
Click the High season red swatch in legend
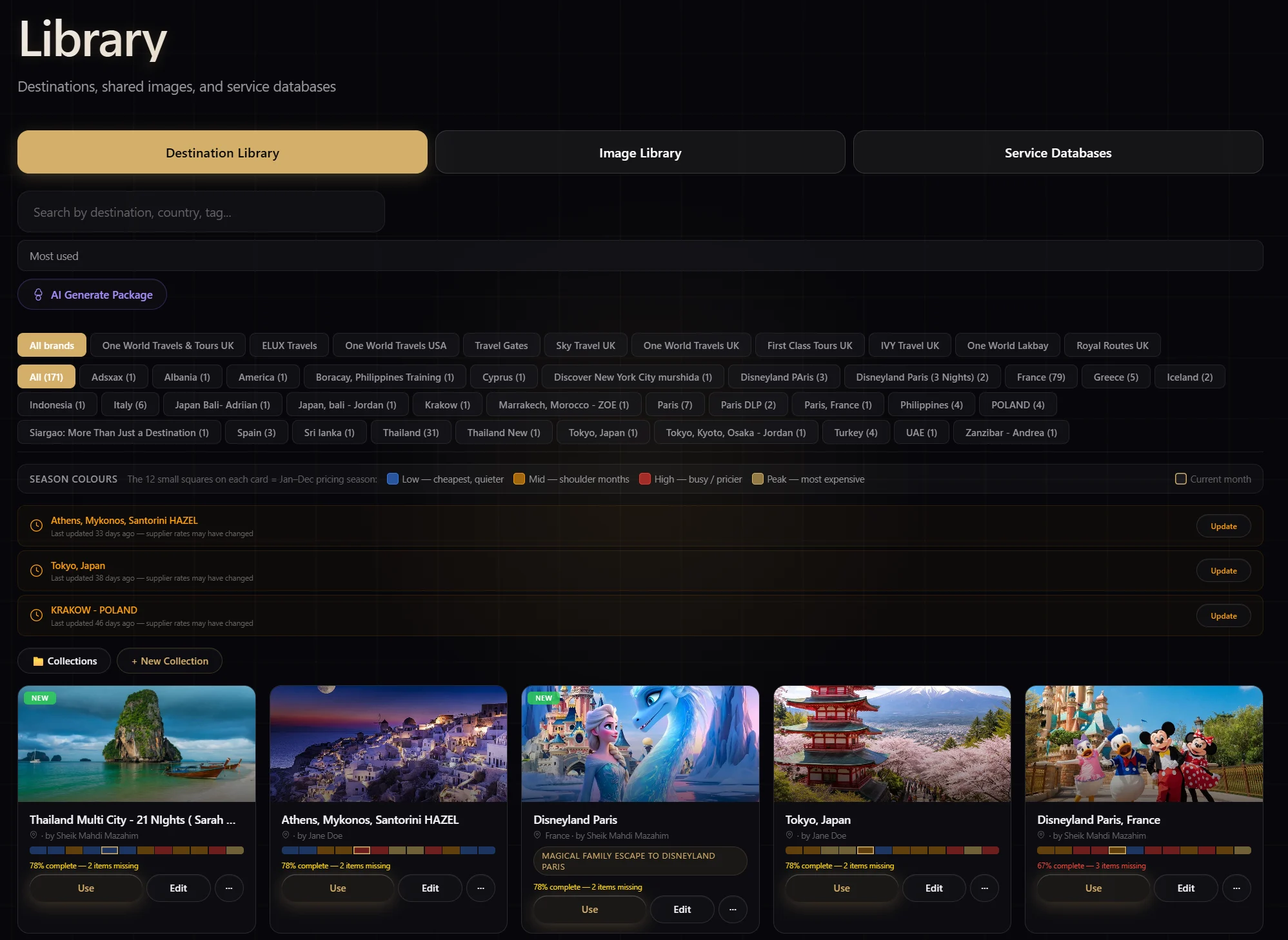[x=644, y=479]
